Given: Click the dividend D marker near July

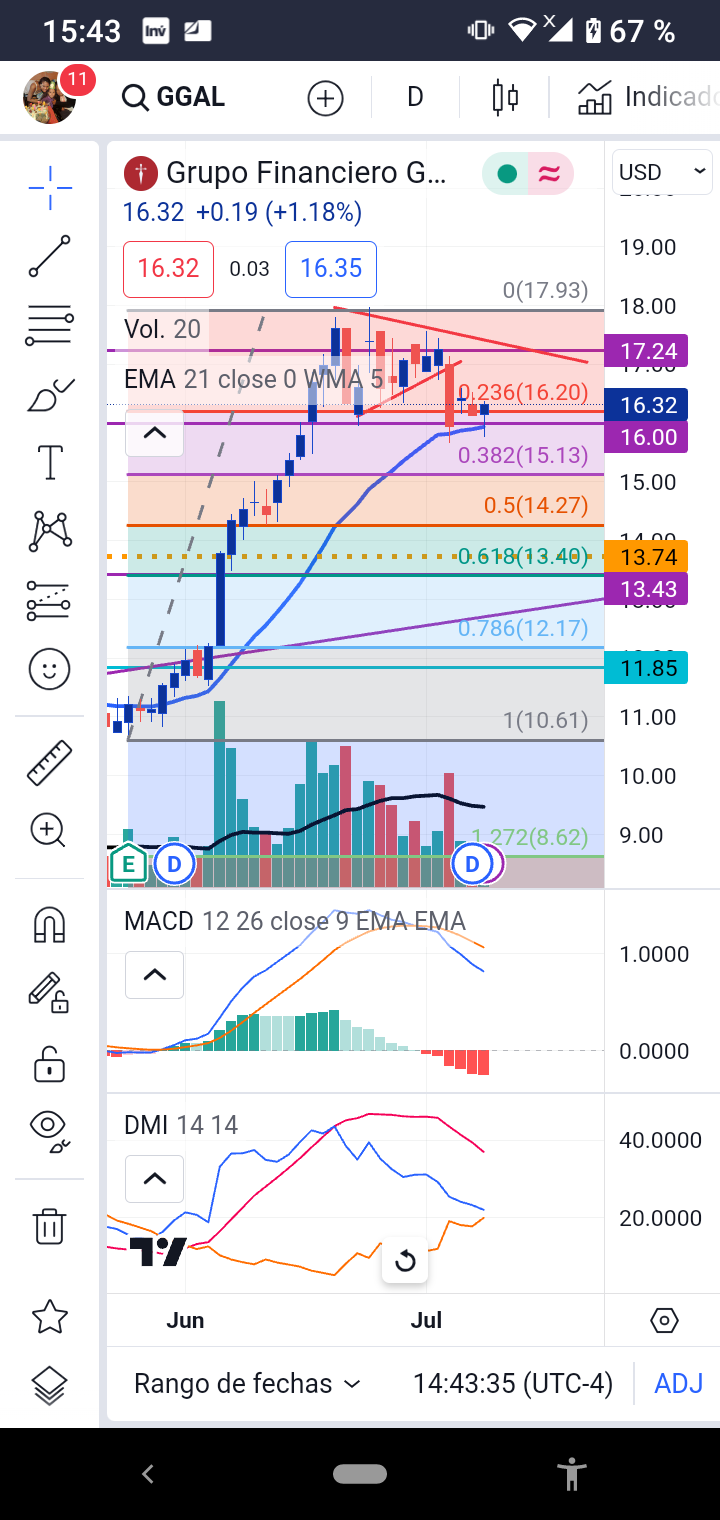Looking at the screenshot, I should click(x=473, y=864).
